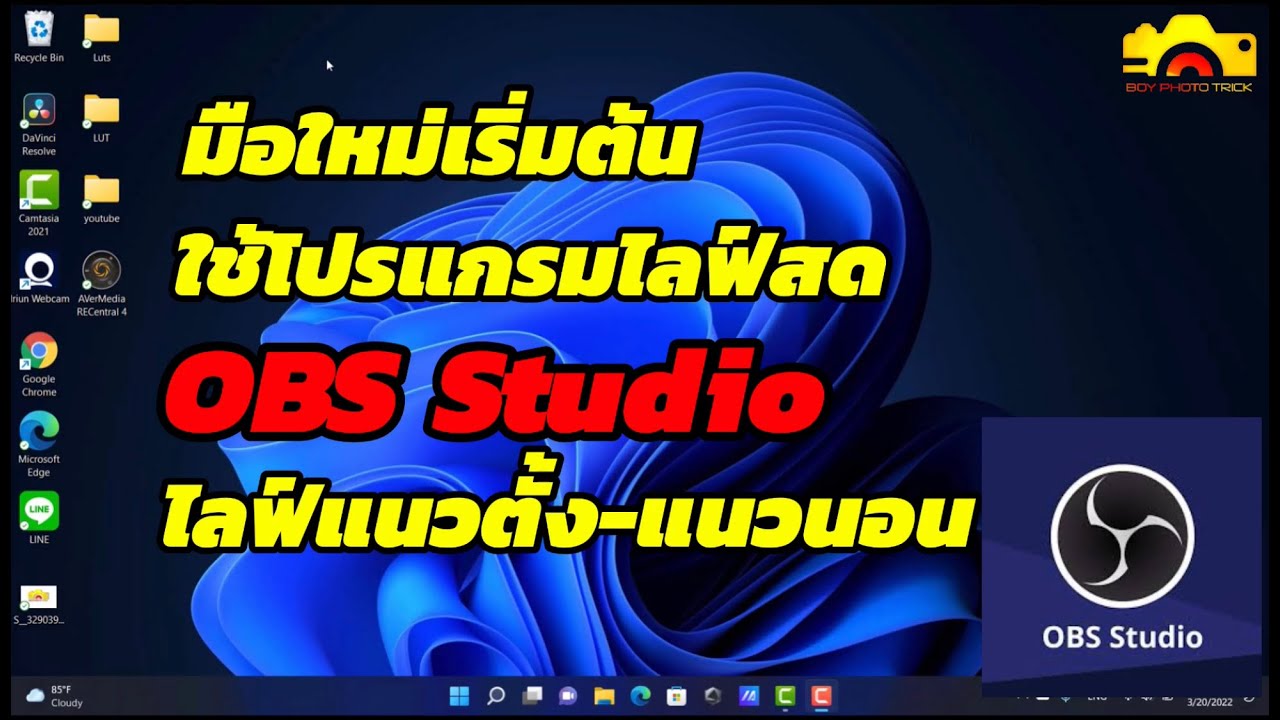This screenshot has width=1280, height=720.
Task: Open File Explorer from taskbar
Action: coord(603,696)
